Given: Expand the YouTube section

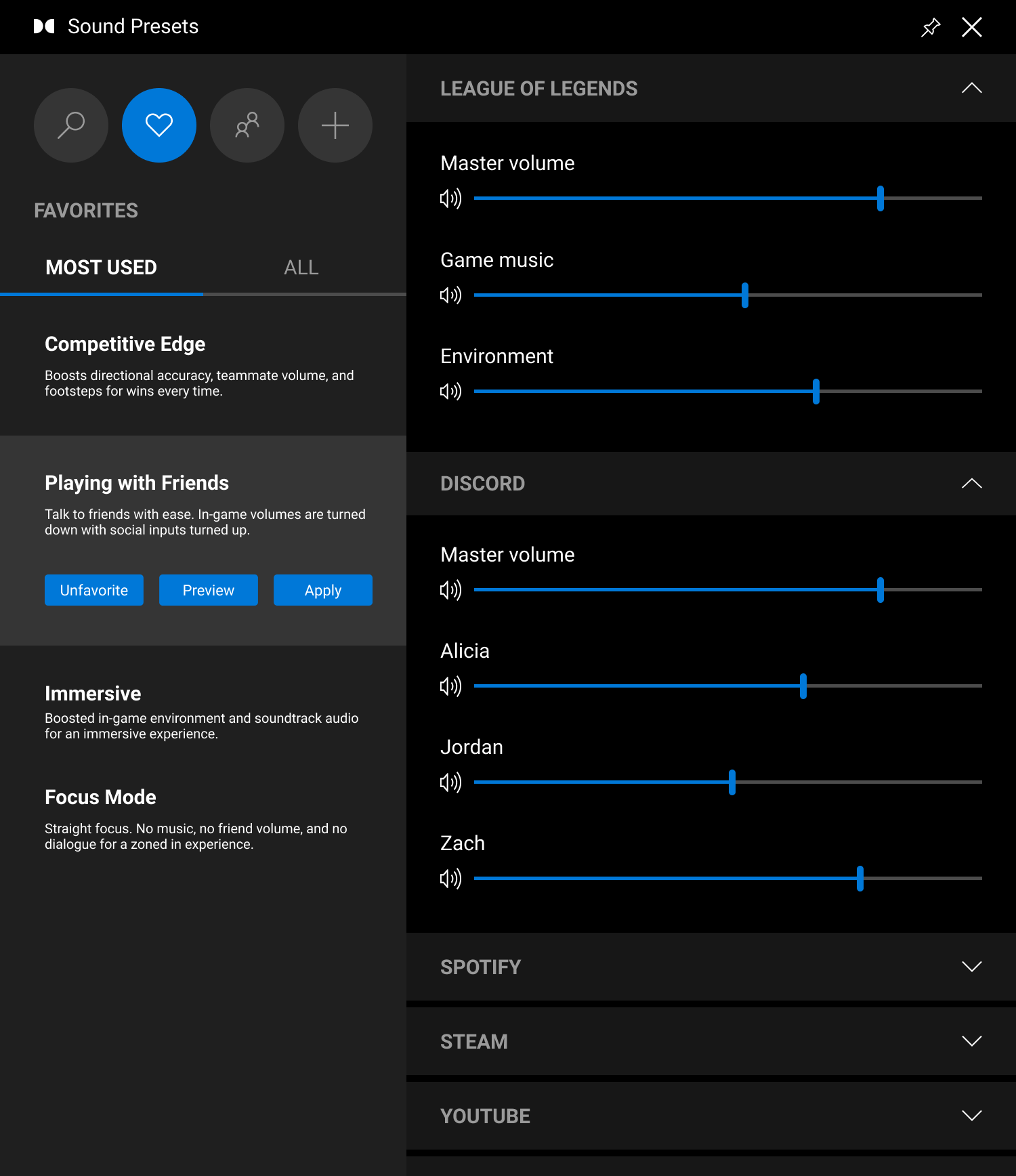Looking at the screenshot, I should [972, 1116].
